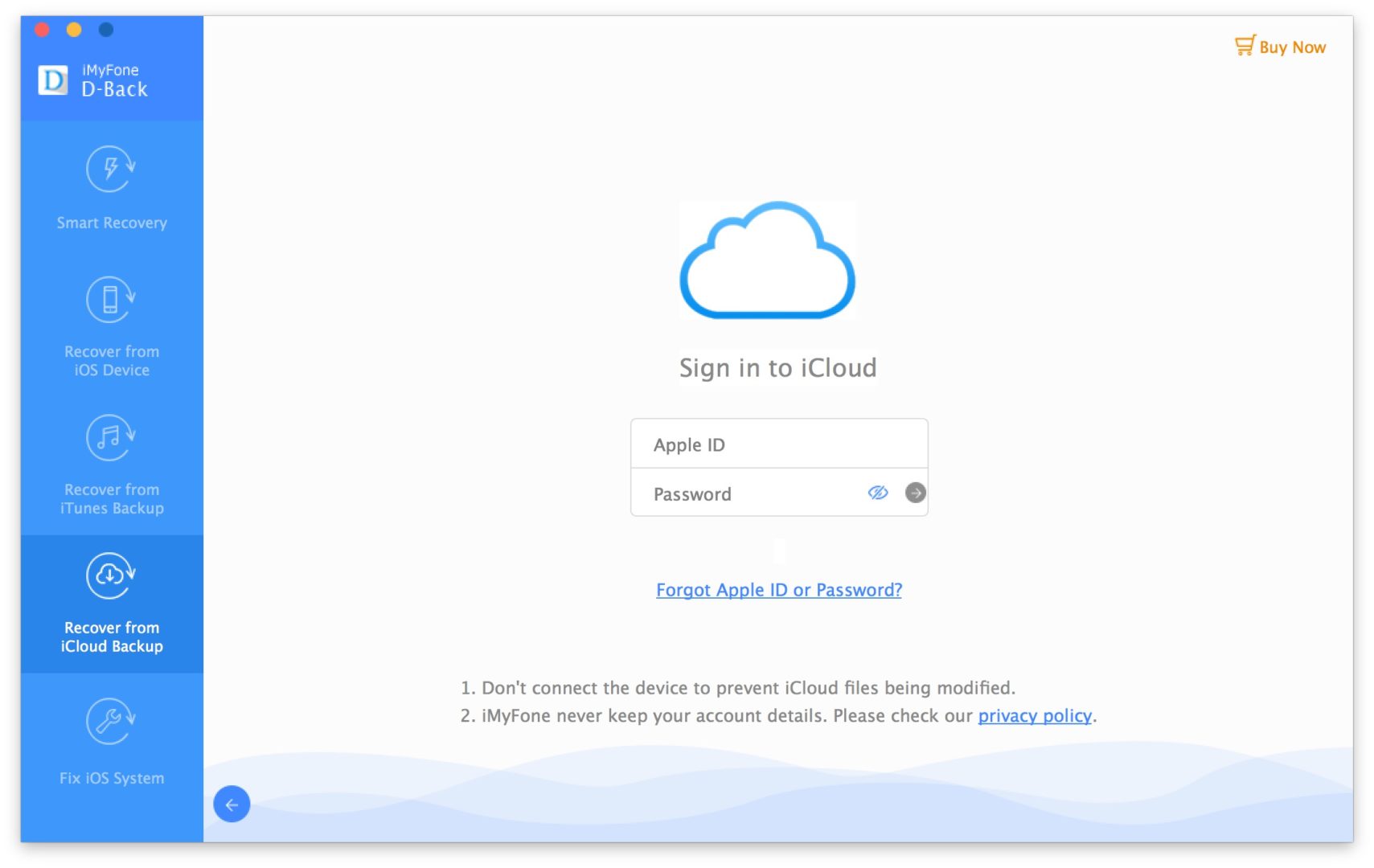This screenshot has width=1374, height=868.
Task: Open Fix iOS System mode
Action: [112, 742]
